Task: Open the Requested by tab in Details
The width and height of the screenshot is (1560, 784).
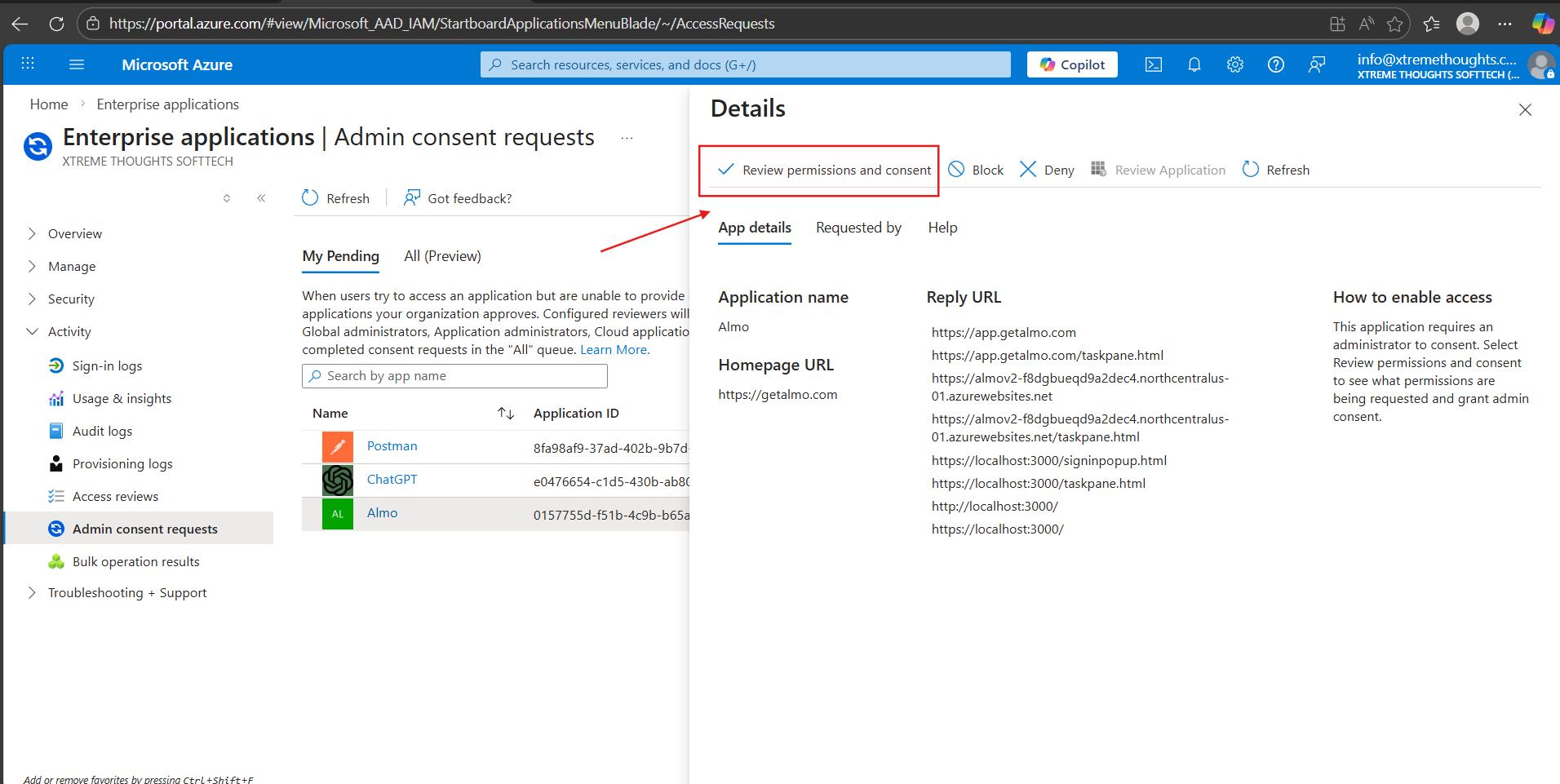Action: coord(858,228)
